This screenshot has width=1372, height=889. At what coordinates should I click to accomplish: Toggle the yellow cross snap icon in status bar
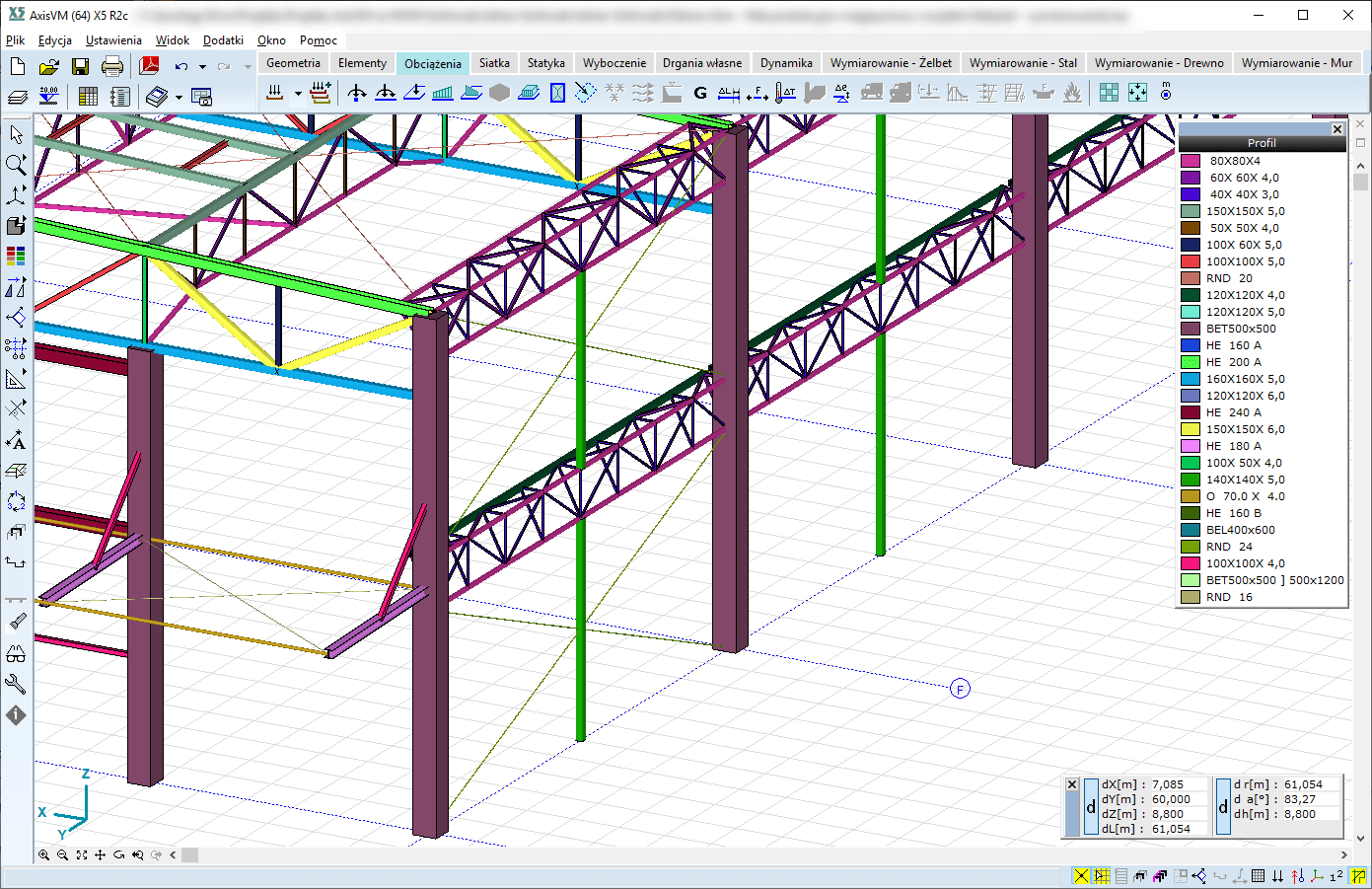pyautogui.click(x=1081, y=875)
